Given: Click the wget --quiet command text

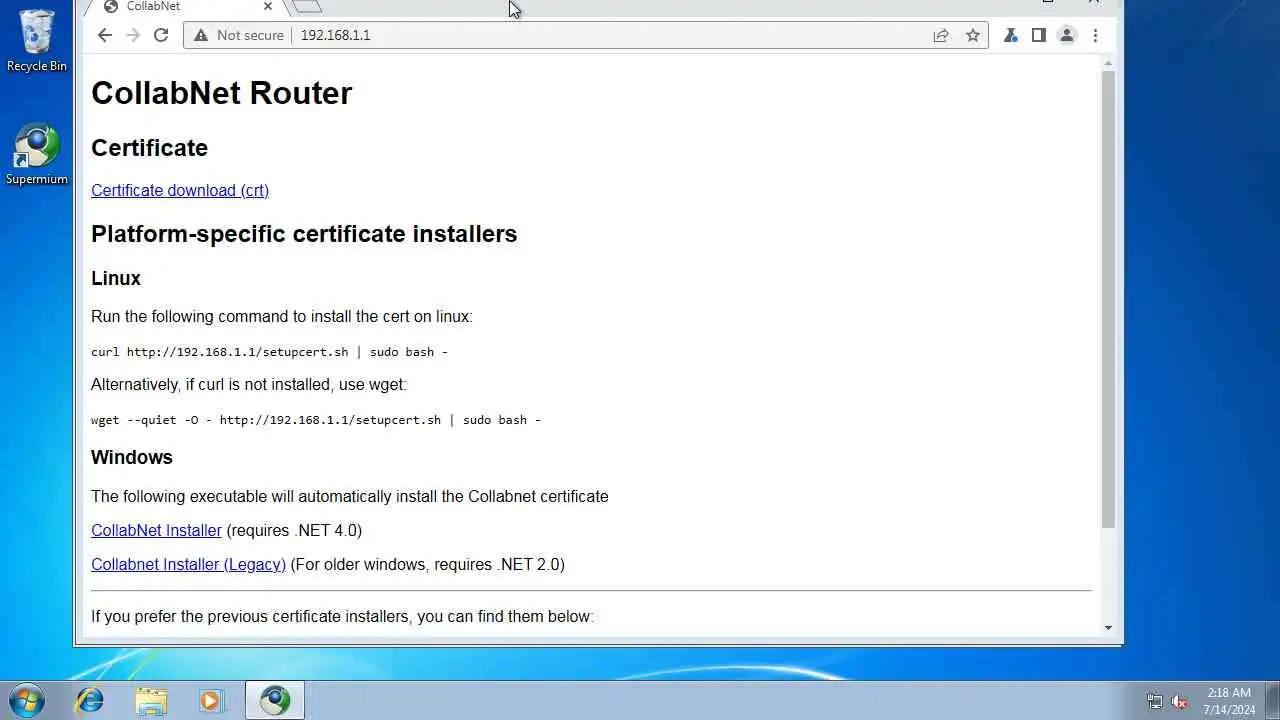Looking at the screenshot, I should 316,420.
